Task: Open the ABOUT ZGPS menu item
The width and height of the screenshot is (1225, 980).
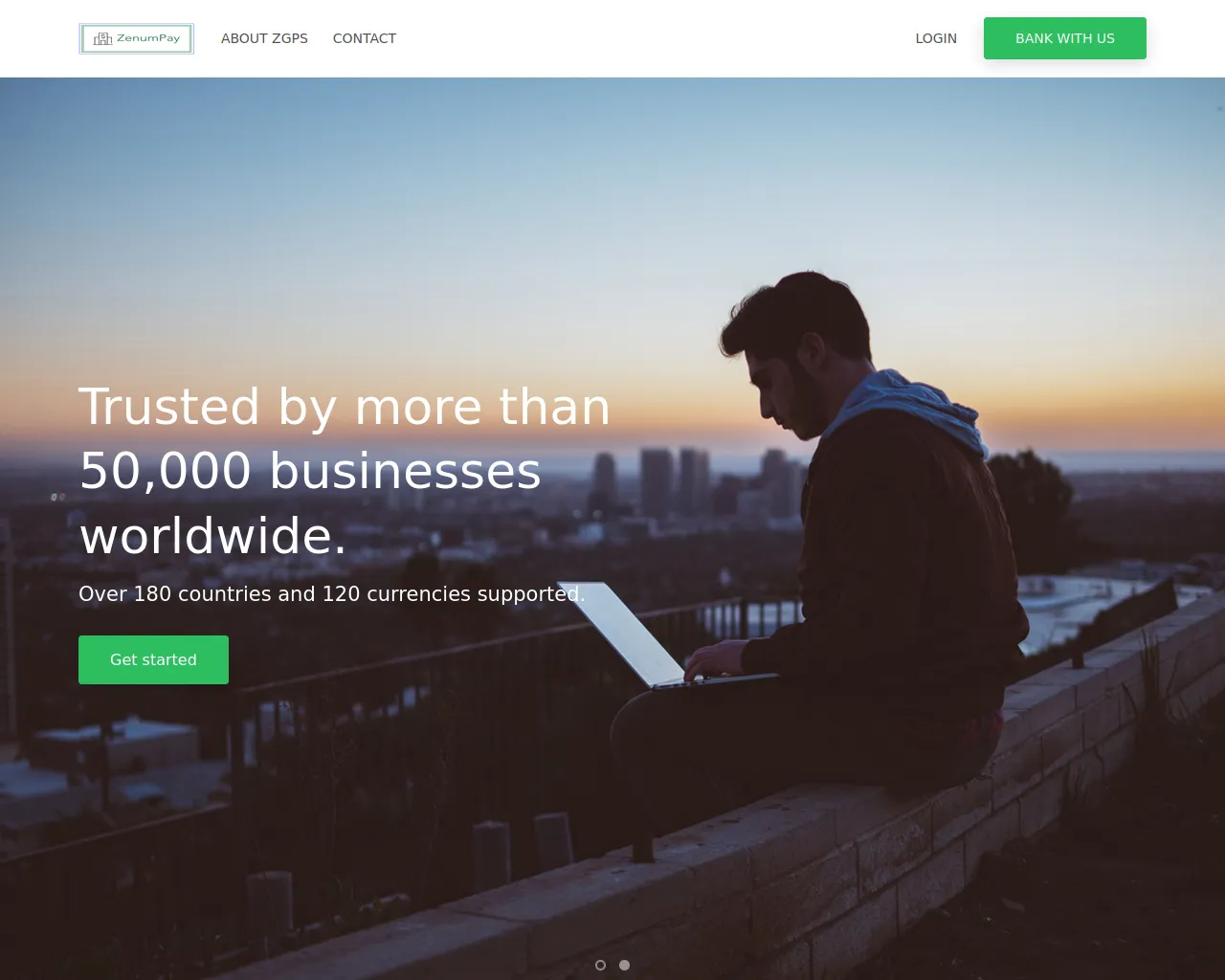Action: pyautogui.click(x=264, y=38)
